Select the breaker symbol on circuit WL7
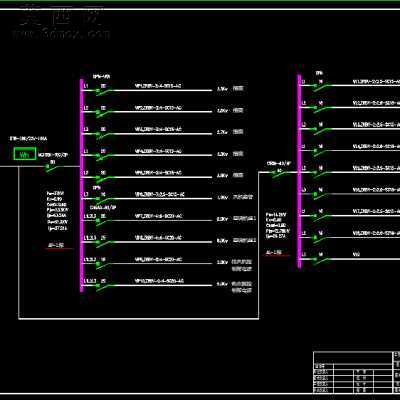 click(322, 217)
